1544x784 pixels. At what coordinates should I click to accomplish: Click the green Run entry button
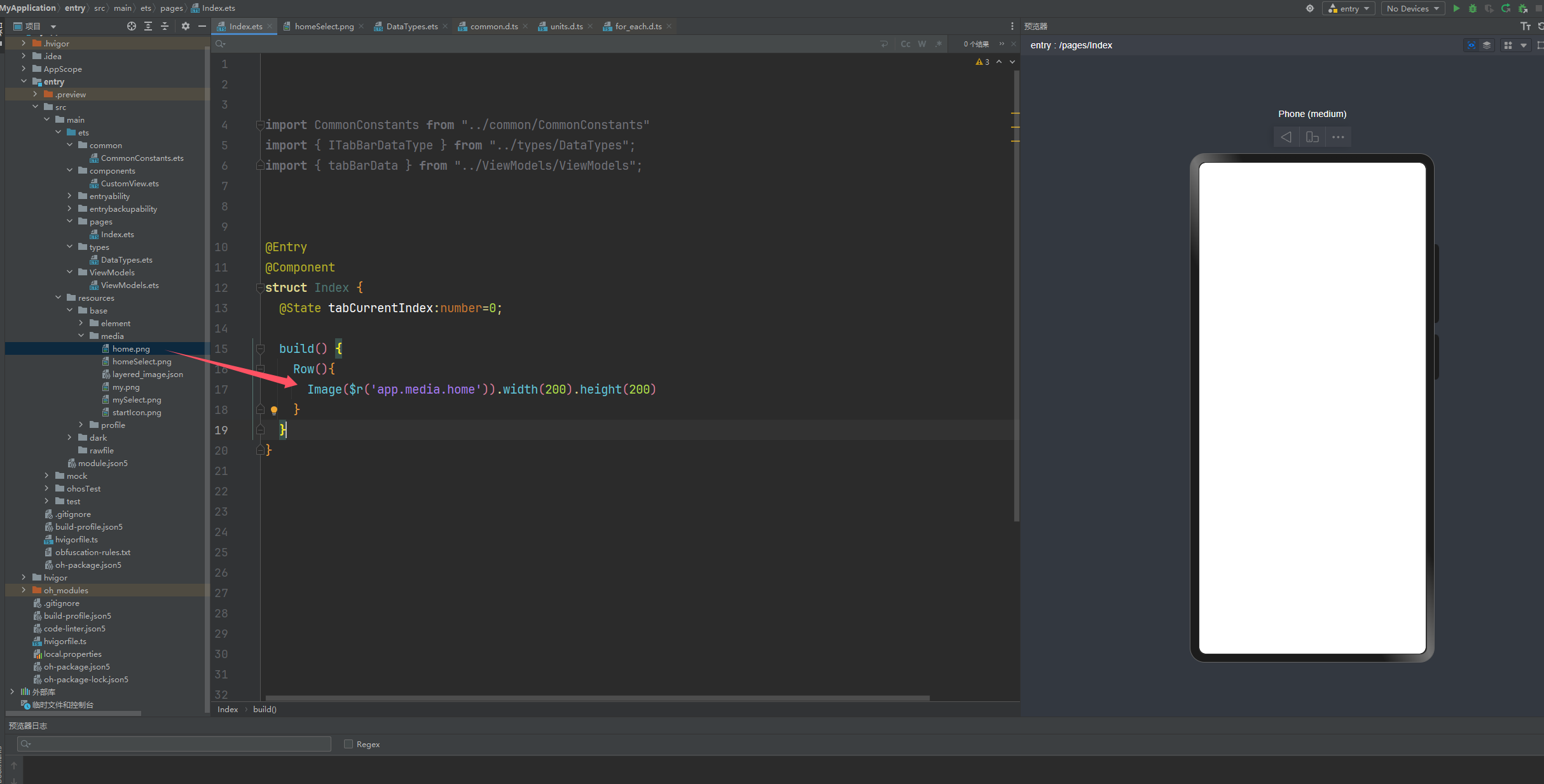[1456, 8]
